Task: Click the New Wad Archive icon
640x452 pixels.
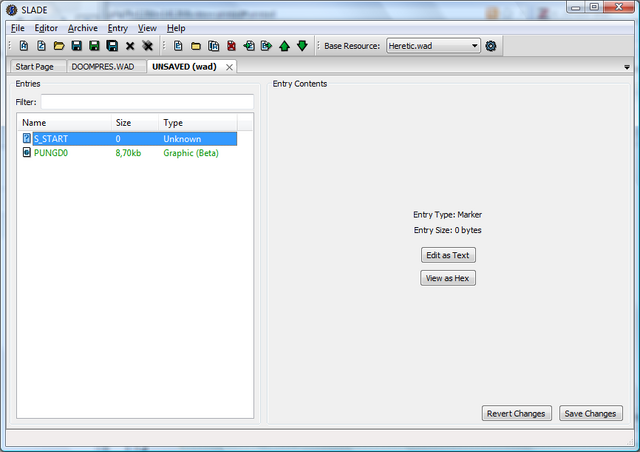Action: click(24, 46)
